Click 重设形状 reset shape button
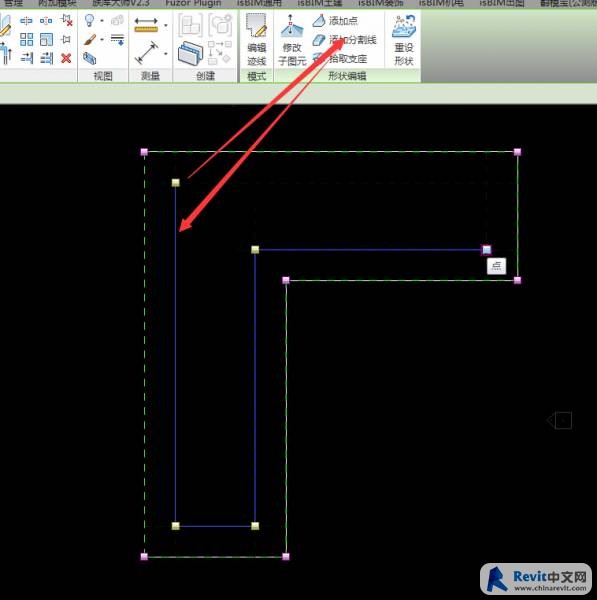The height and width of the screenshot is (600, 597). pos(404,41)
